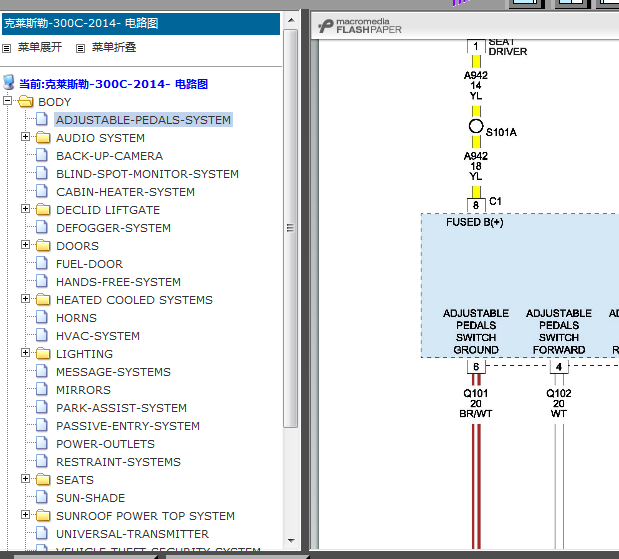Image resolution: width=619 pixels, height=559 pixels.
Task: Open the FUEL-DOOR diagram
Action: click(89, 264)
